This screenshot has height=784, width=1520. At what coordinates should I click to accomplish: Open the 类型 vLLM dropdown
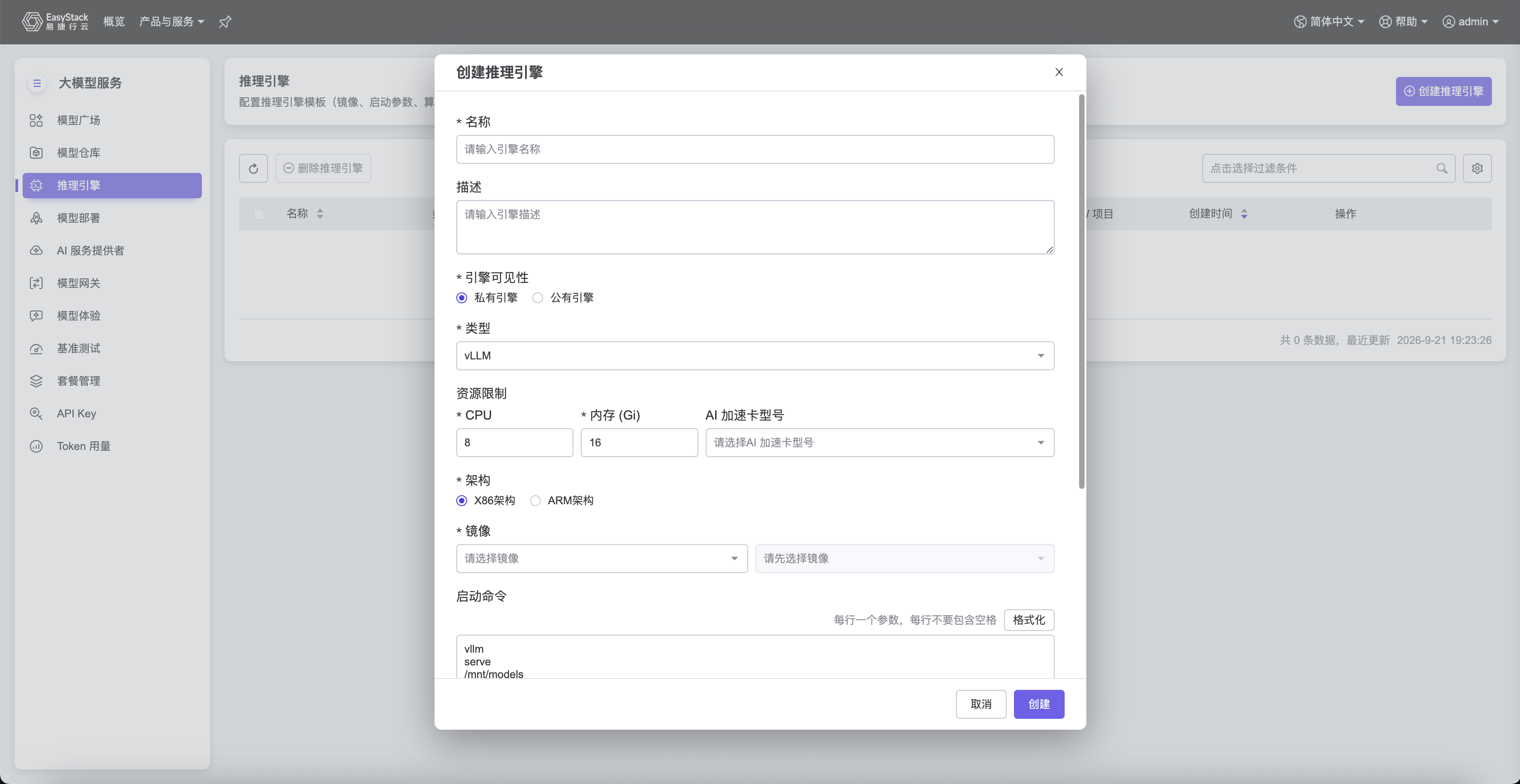(x=755, y=356)
